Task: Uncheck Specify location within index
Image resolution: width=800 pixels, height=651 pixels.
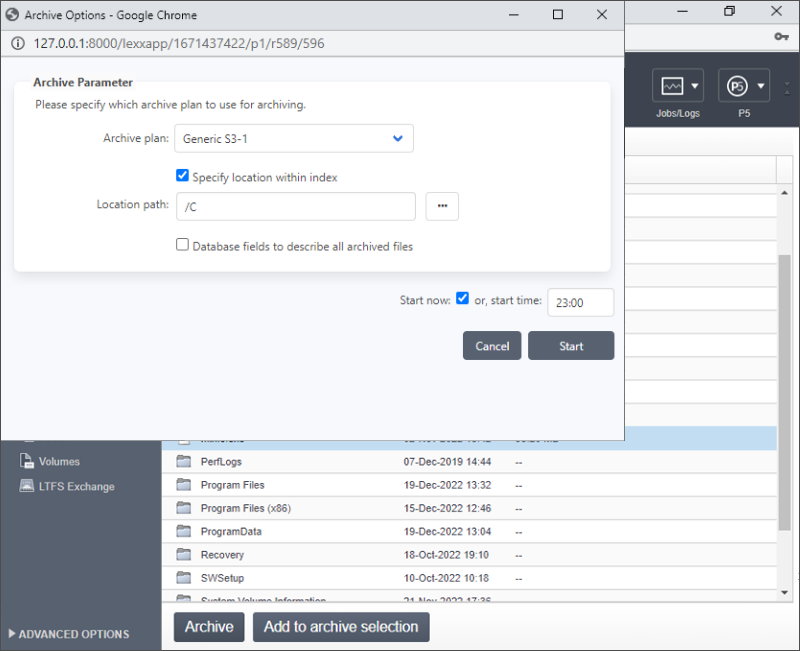Action: [182, 176]
